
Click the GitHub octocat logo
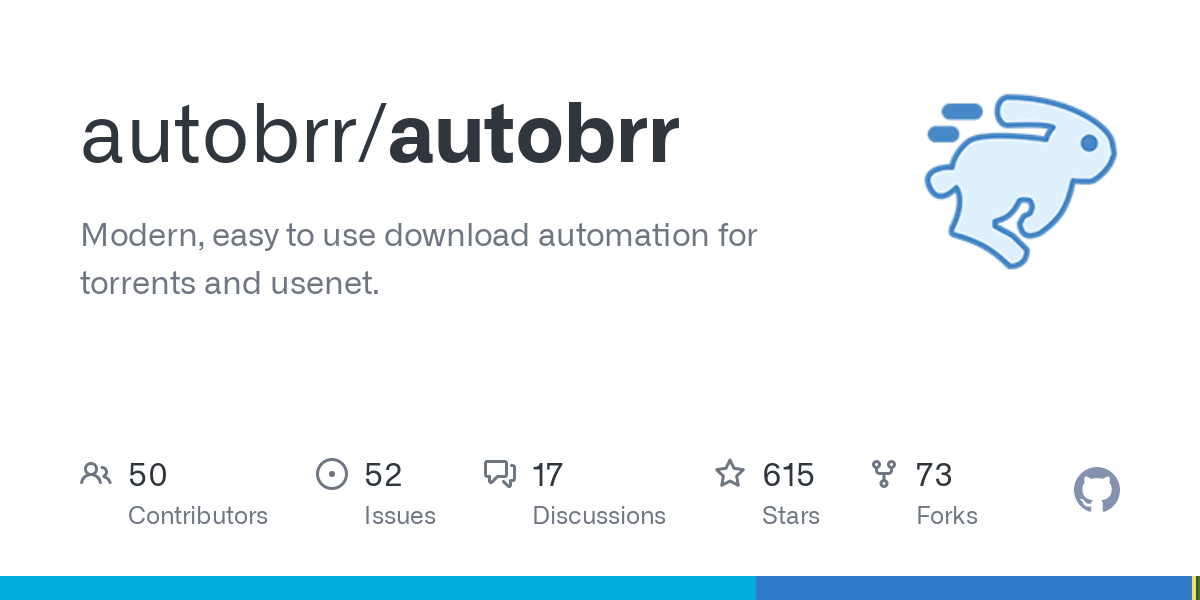1097,490
